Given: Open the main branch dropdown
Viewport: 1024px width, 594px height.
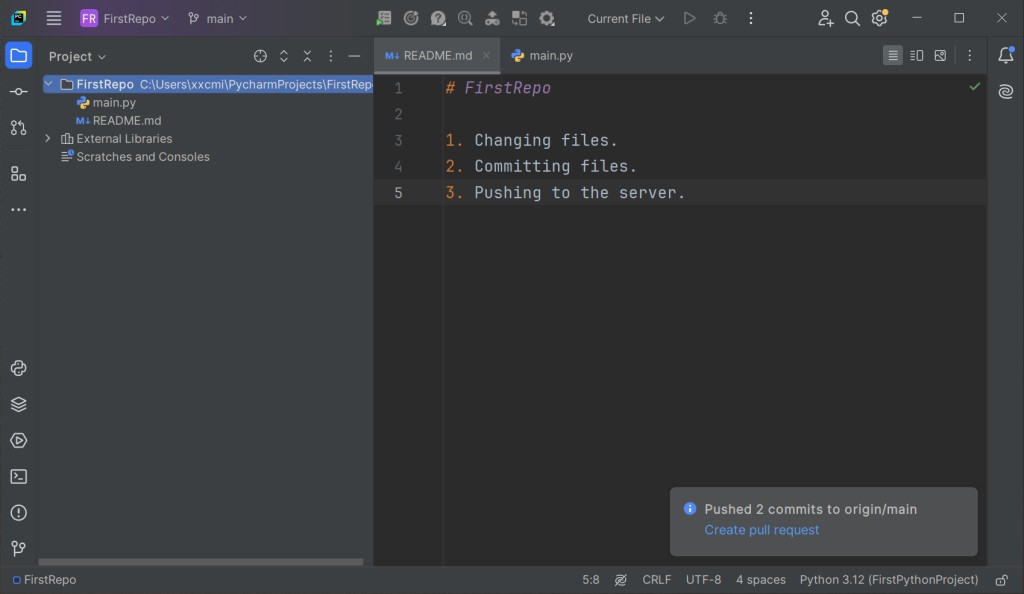Looking at the screenshot, I should [x=217, y=18].
